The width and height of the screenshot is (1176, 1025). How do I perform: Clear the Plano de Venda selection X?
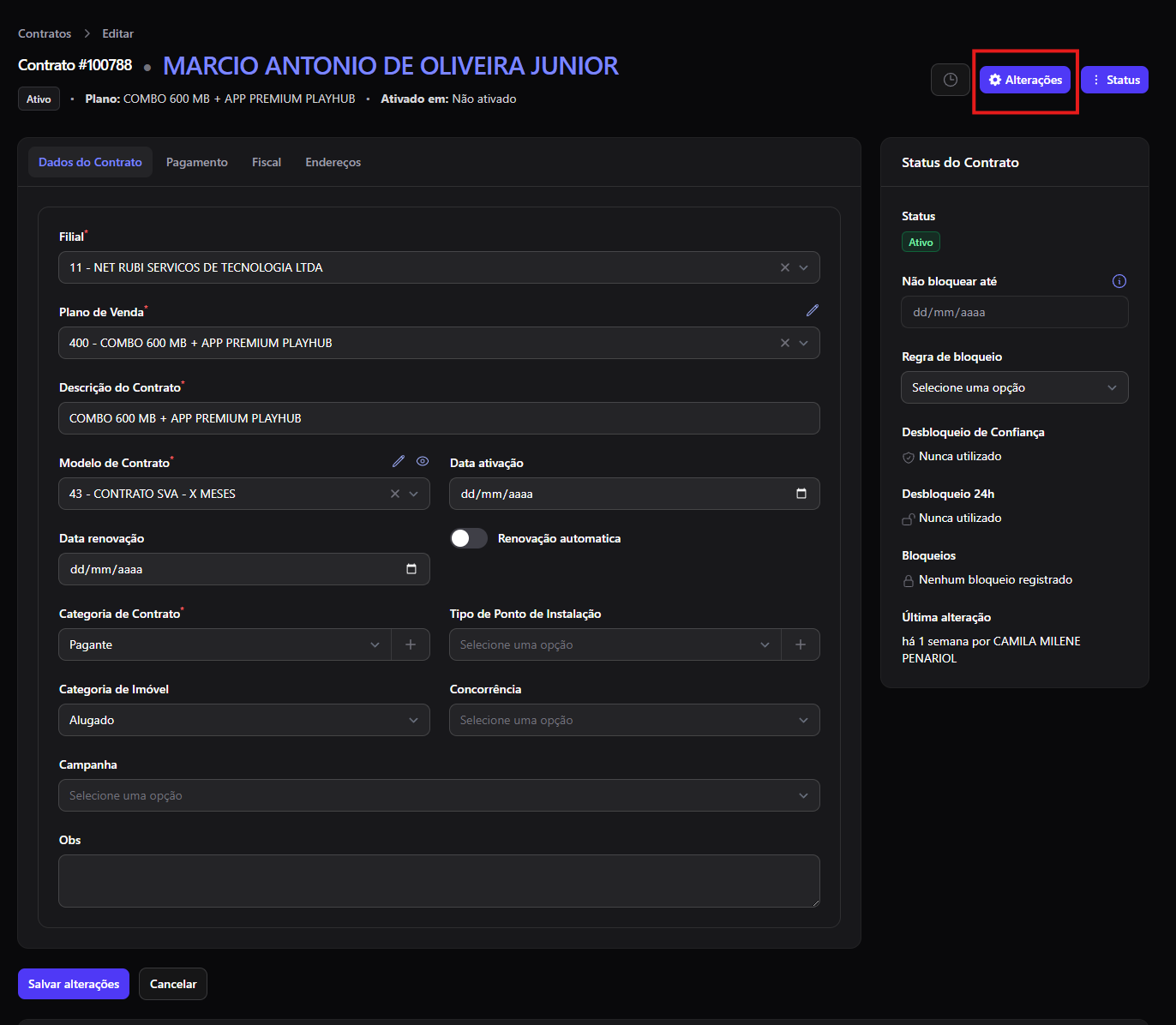click(785, 343)
